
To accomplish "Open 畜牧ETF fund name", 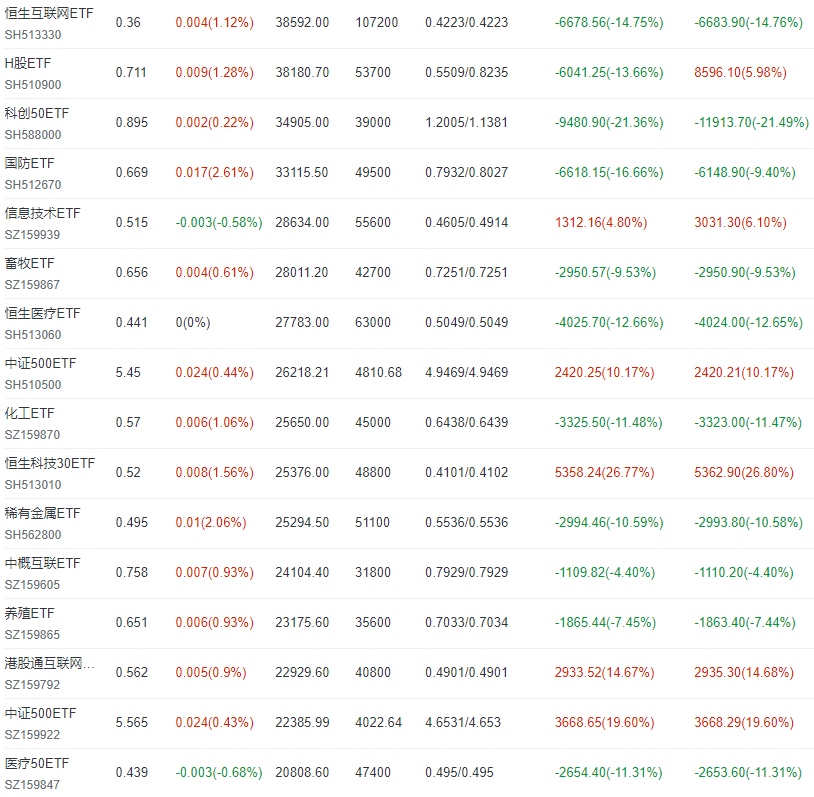I will point(29,263).
